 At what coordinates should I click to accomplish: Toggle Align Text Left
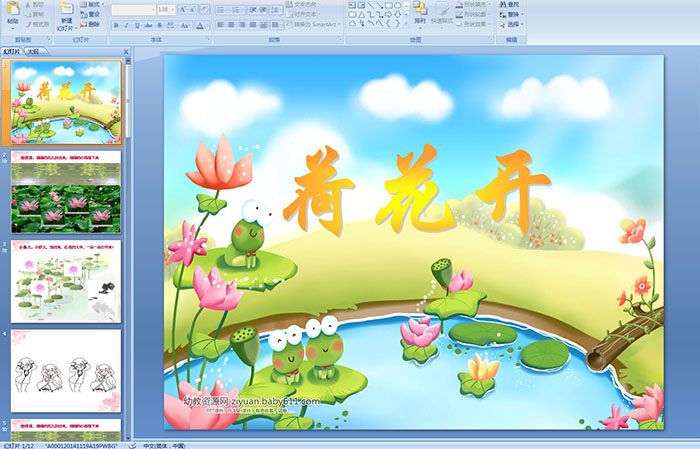pos(221,25)
